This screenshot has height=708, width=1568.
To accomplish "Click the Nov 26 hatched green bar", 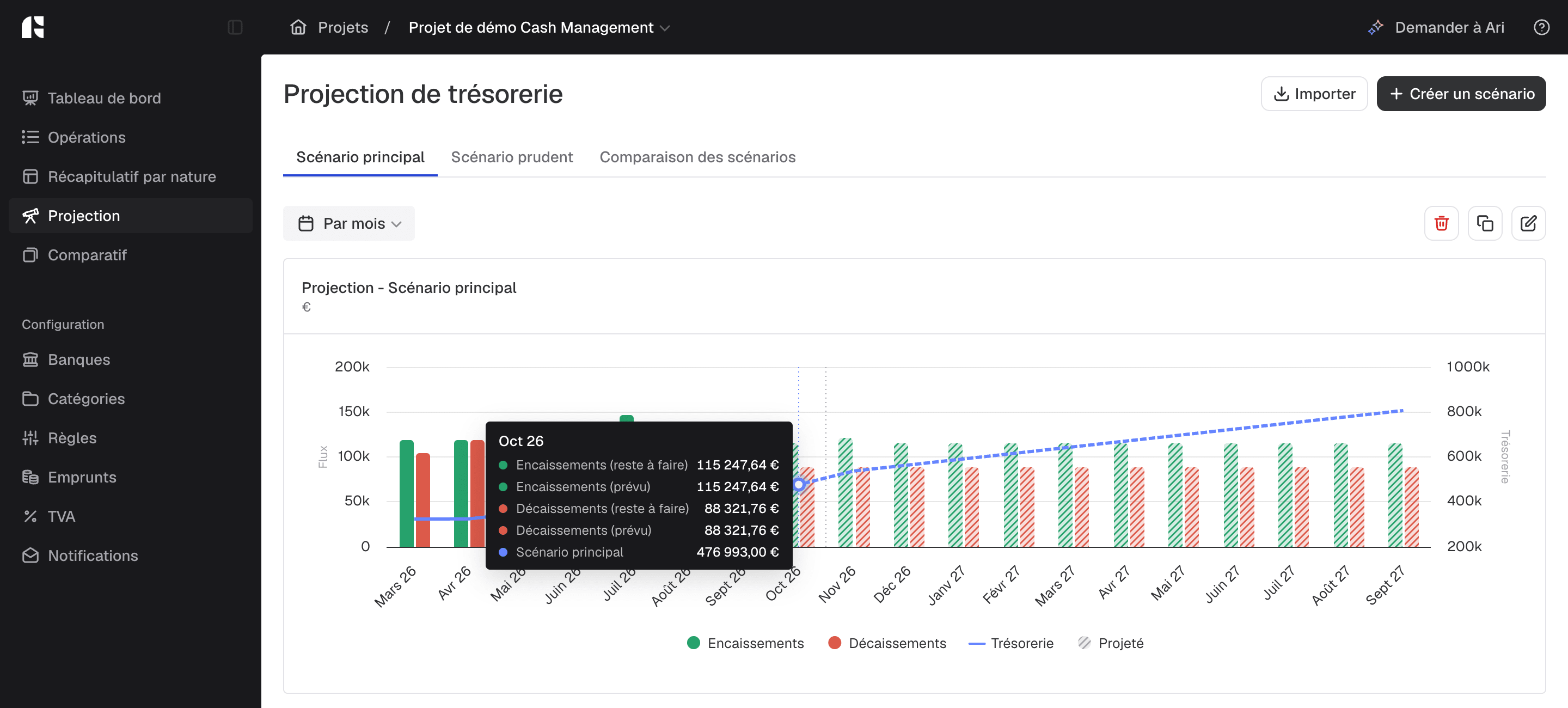I will [x=846, y=492].
